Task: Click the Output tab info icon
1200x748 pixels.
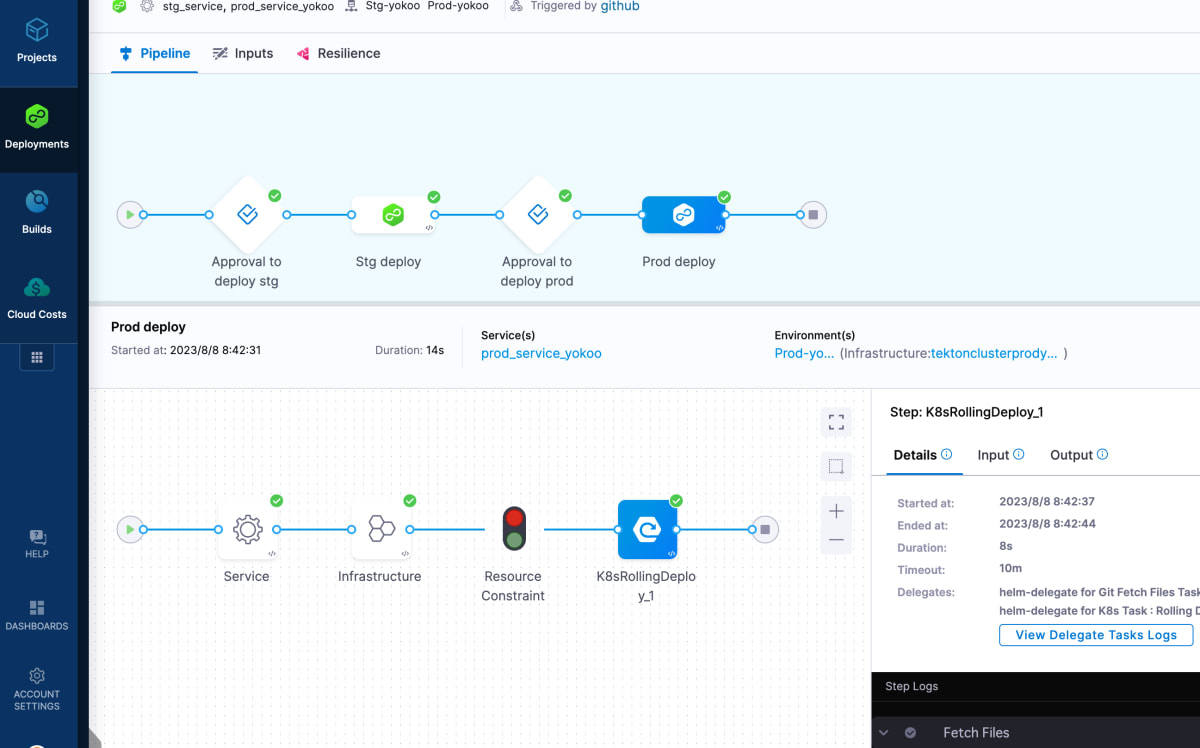Action: click(1102, 454)
